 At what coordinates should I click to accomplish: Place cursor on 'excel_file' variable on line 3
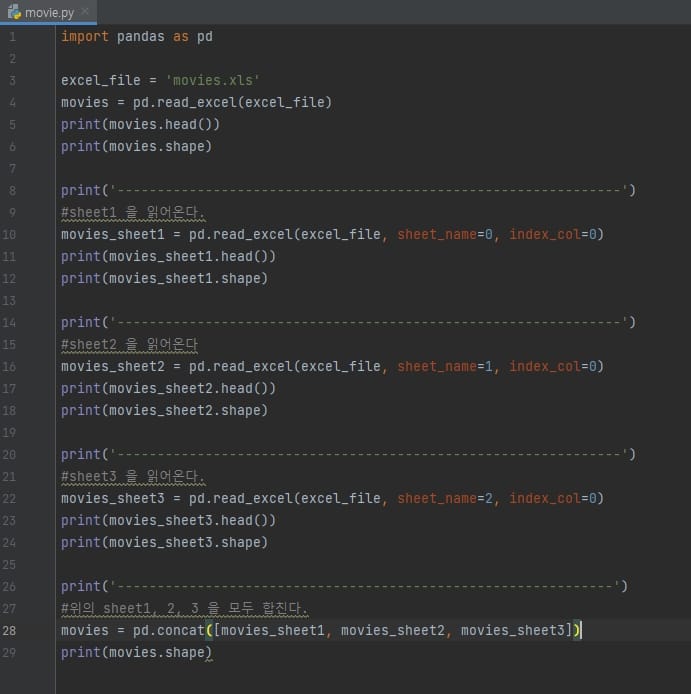(x=101, y=81)
